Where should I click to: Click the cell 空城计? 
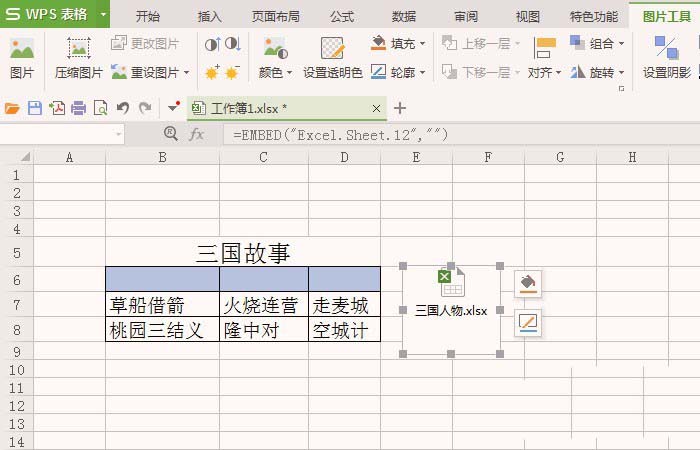(x=344, y=330)
